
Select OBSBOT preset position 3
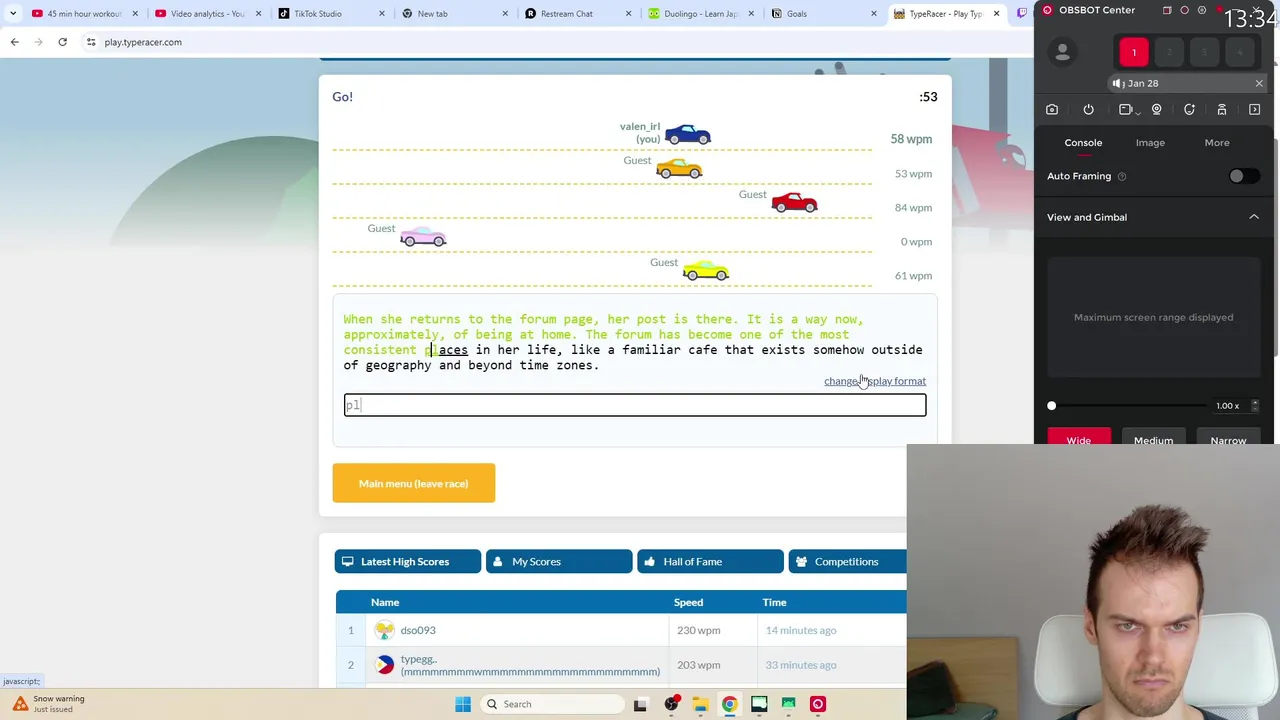[x=1204, y=52]
